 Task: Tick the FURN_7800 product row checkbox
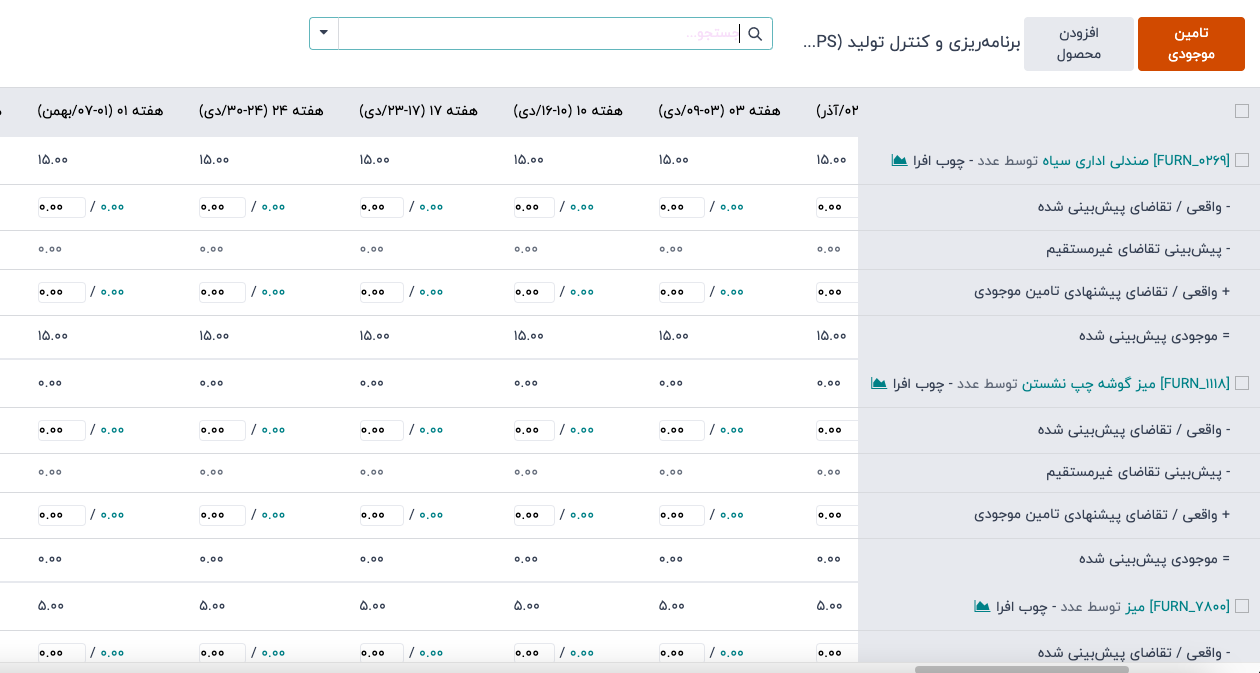[1242, 606]
